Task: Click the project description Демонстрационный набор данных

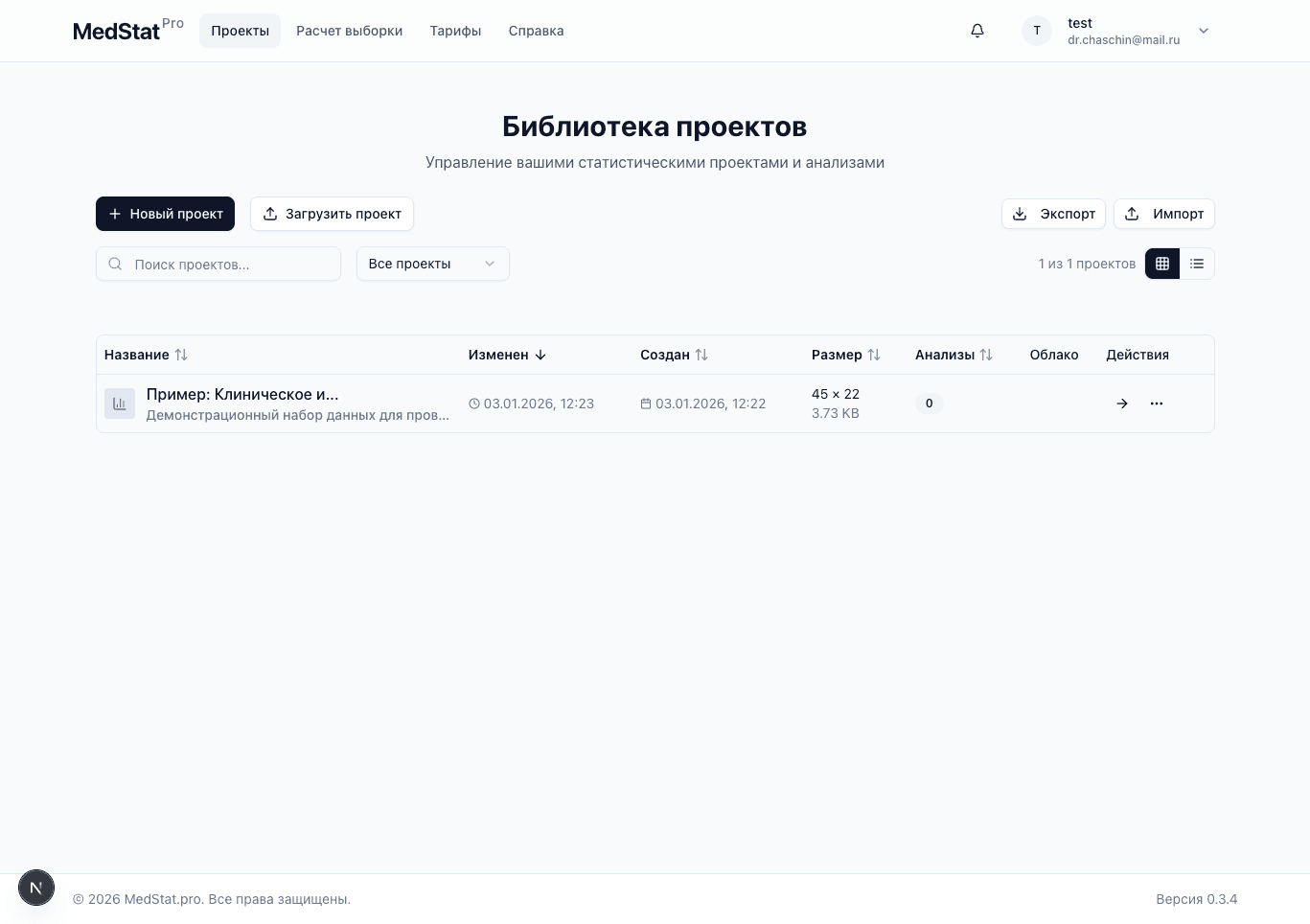Action: [x=298, y=415]
